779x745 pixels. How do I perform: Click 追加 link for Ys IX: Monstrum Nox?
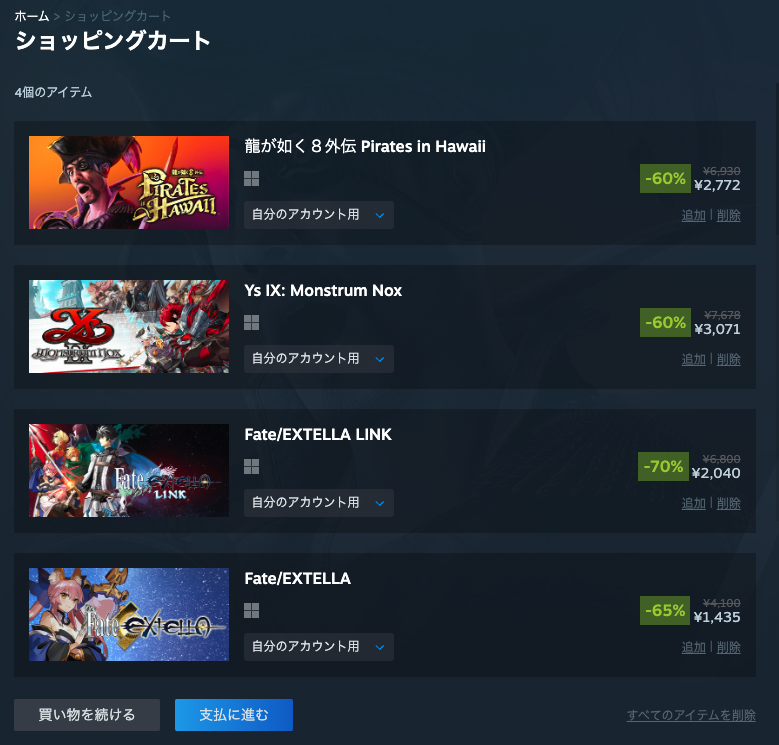tap(694, 360)
